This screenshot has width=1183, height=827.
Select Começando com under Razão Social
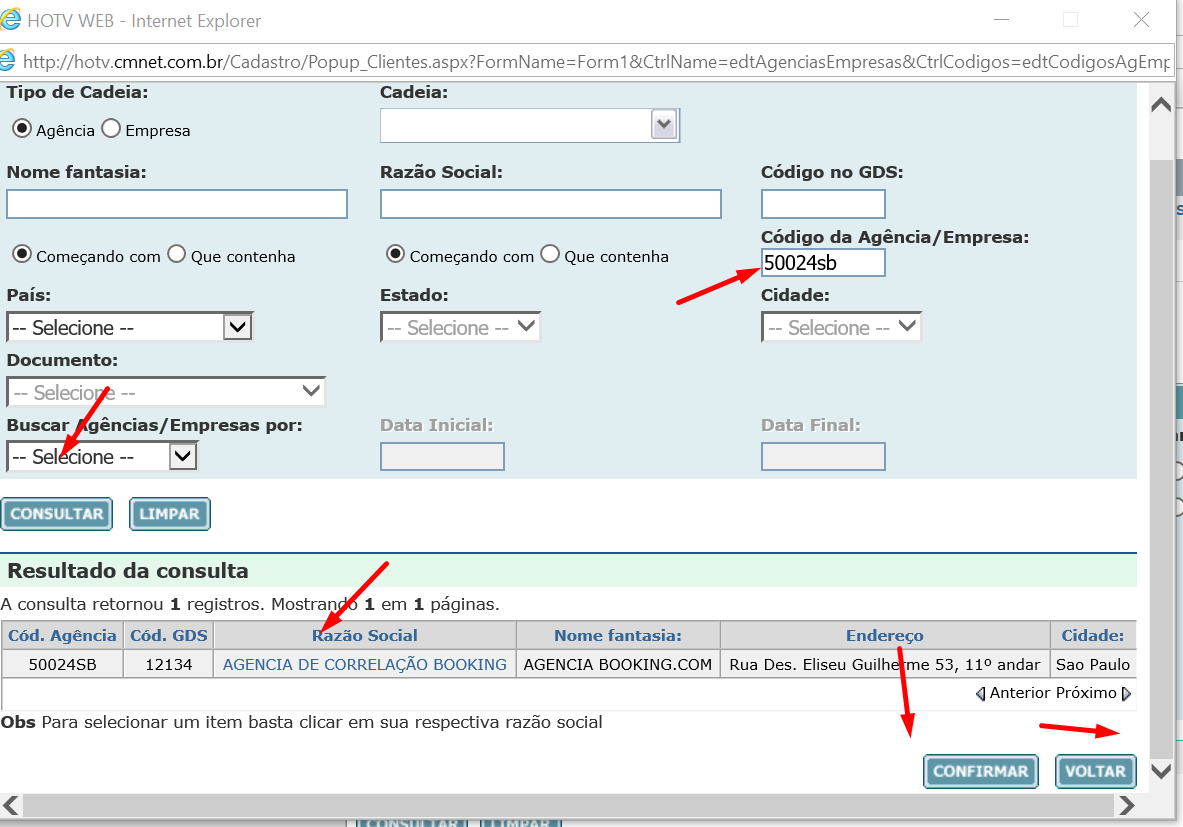click(x=395, y=254)
